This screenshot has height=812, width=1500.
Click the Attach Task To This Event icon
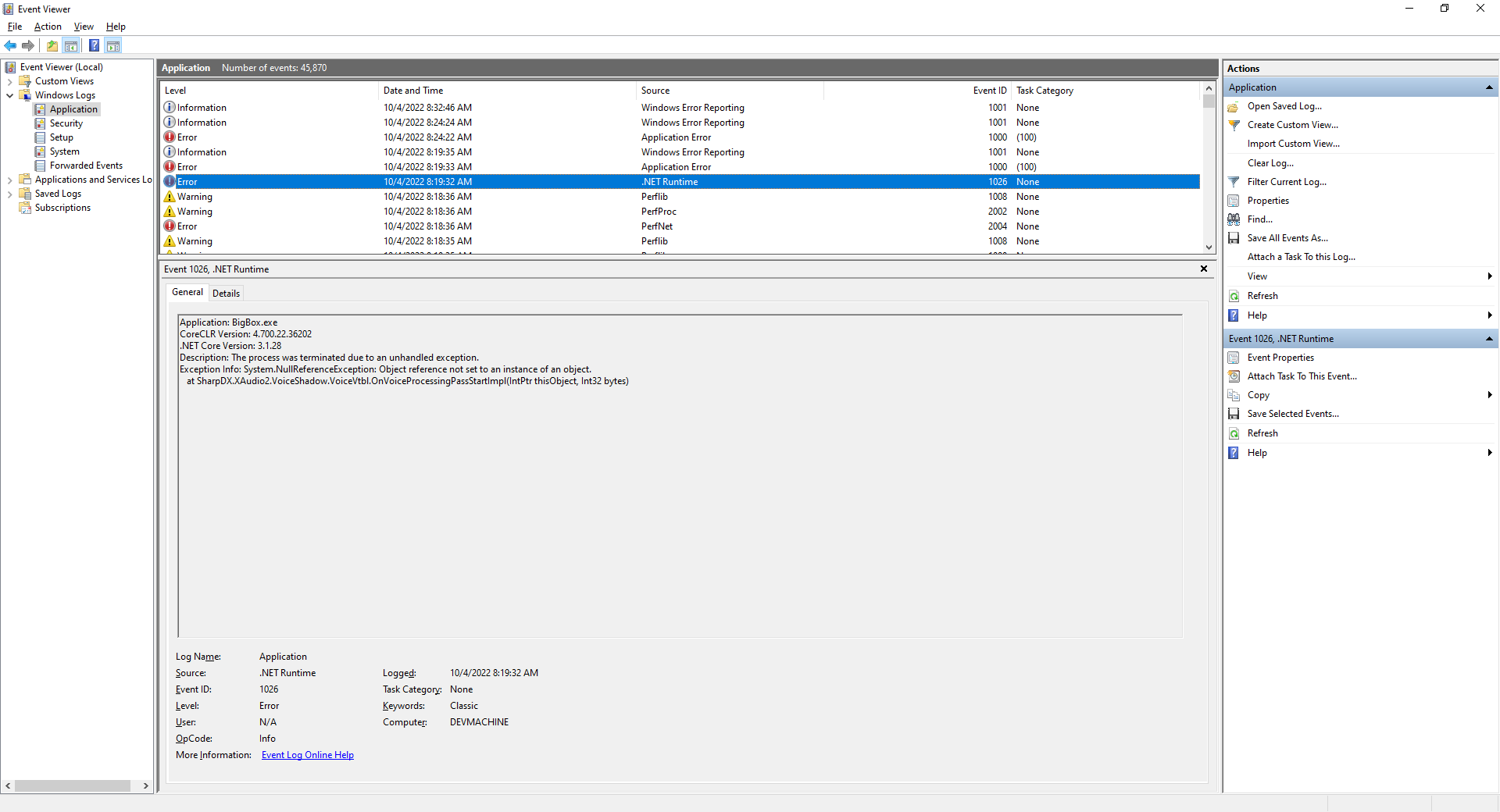(1234, 376)
